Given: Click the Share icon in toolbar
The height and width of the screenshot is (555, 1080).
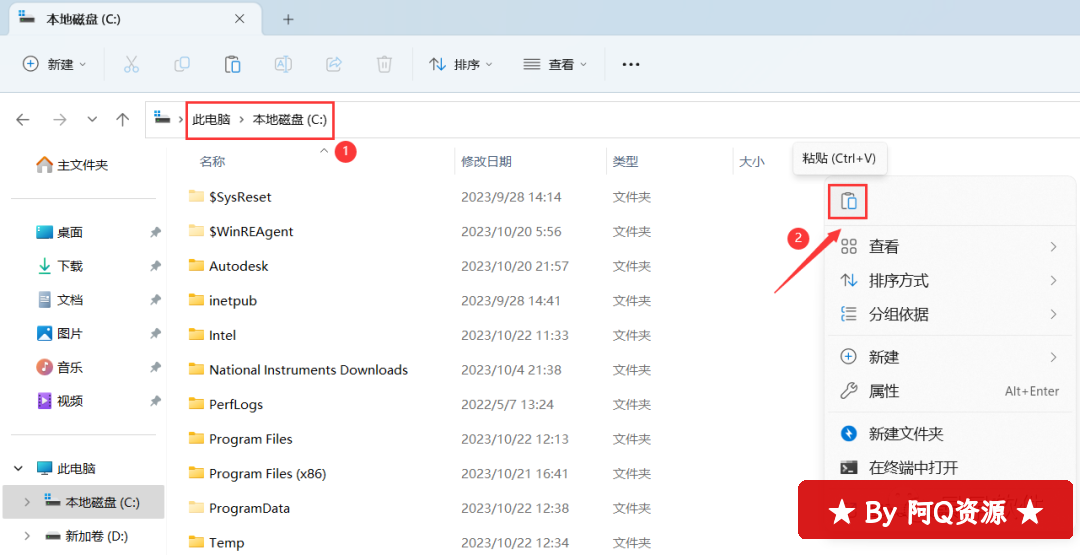Looking at the screenshot, I should (x=334, y=64).
